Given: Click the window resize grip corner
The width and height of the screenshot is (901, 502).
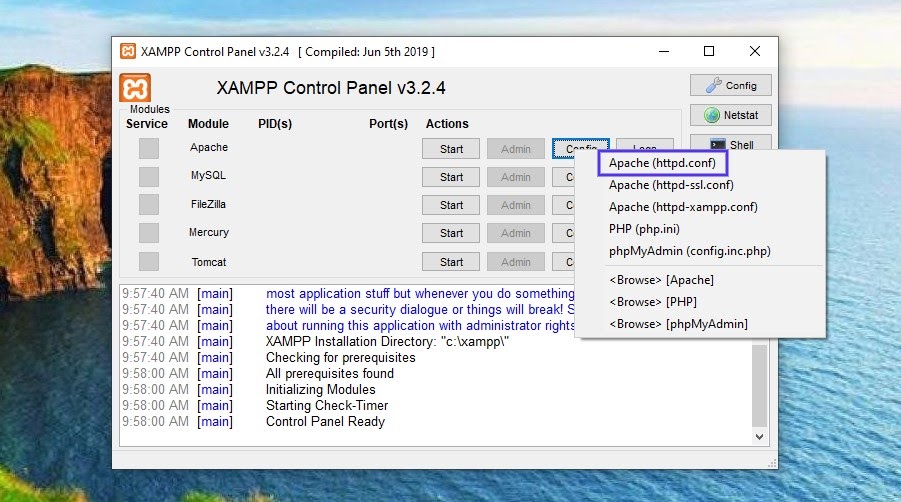Looking at the screenshot, I should [x=773, y=463].
